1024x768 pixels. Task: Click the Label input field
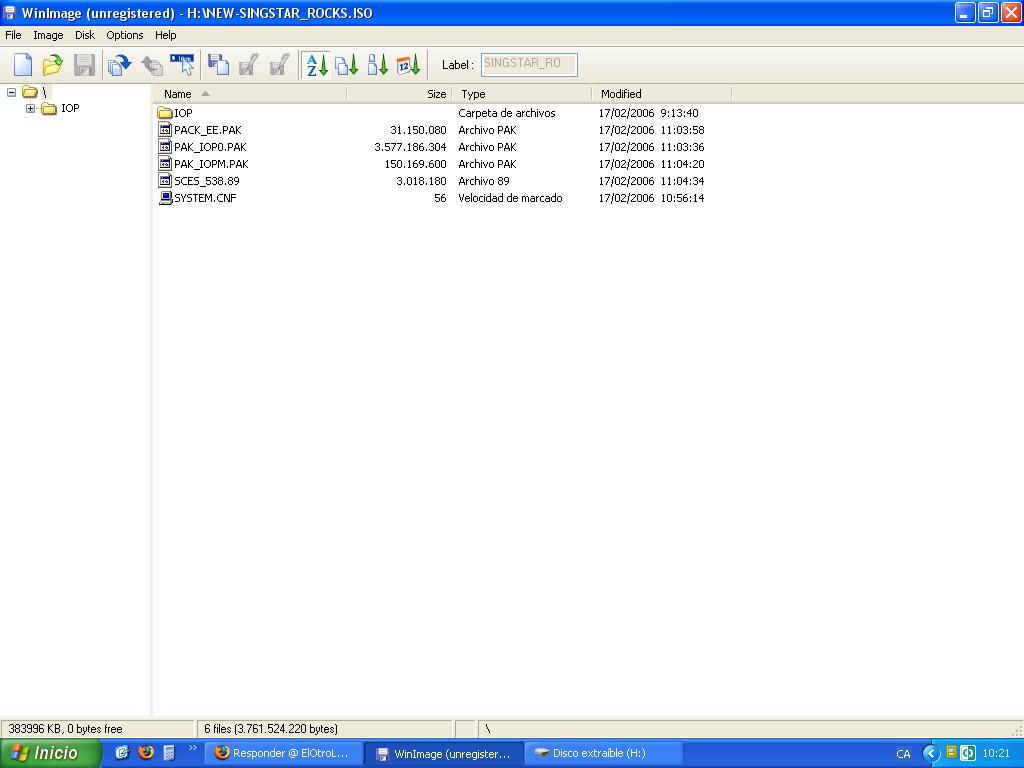tap(530, 65)
